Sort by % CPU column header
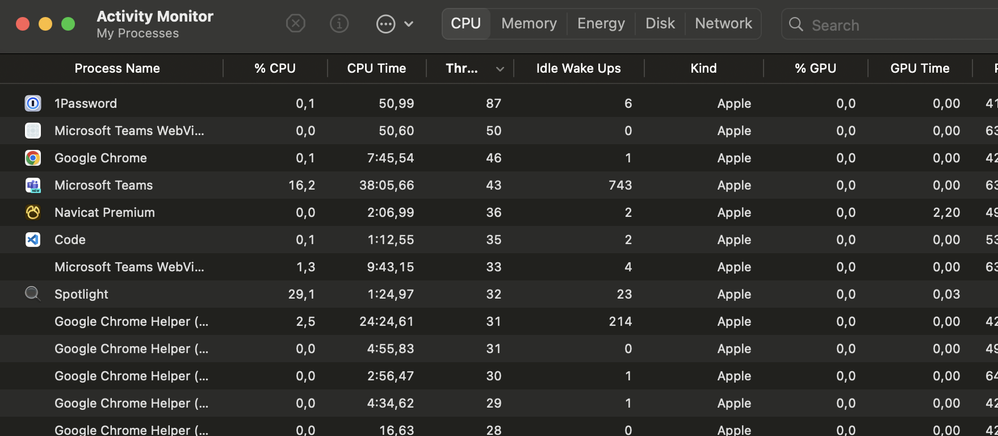Viewport: 998px width, 436px height. [x=275, y=68]
